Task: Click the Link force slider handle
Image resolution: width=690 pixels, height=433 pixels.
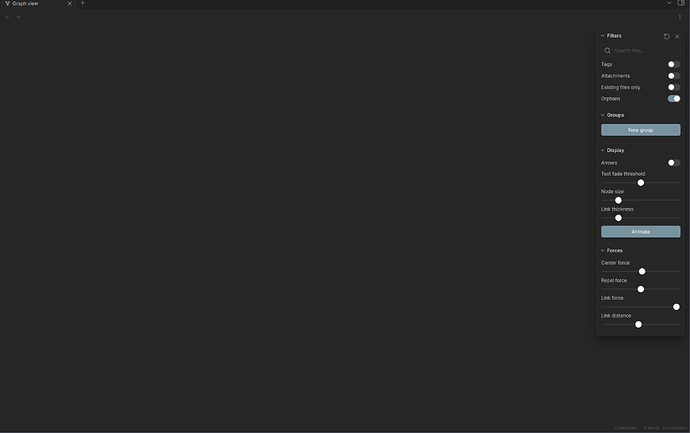Action: pyautogui.click(x=676, y=307)
